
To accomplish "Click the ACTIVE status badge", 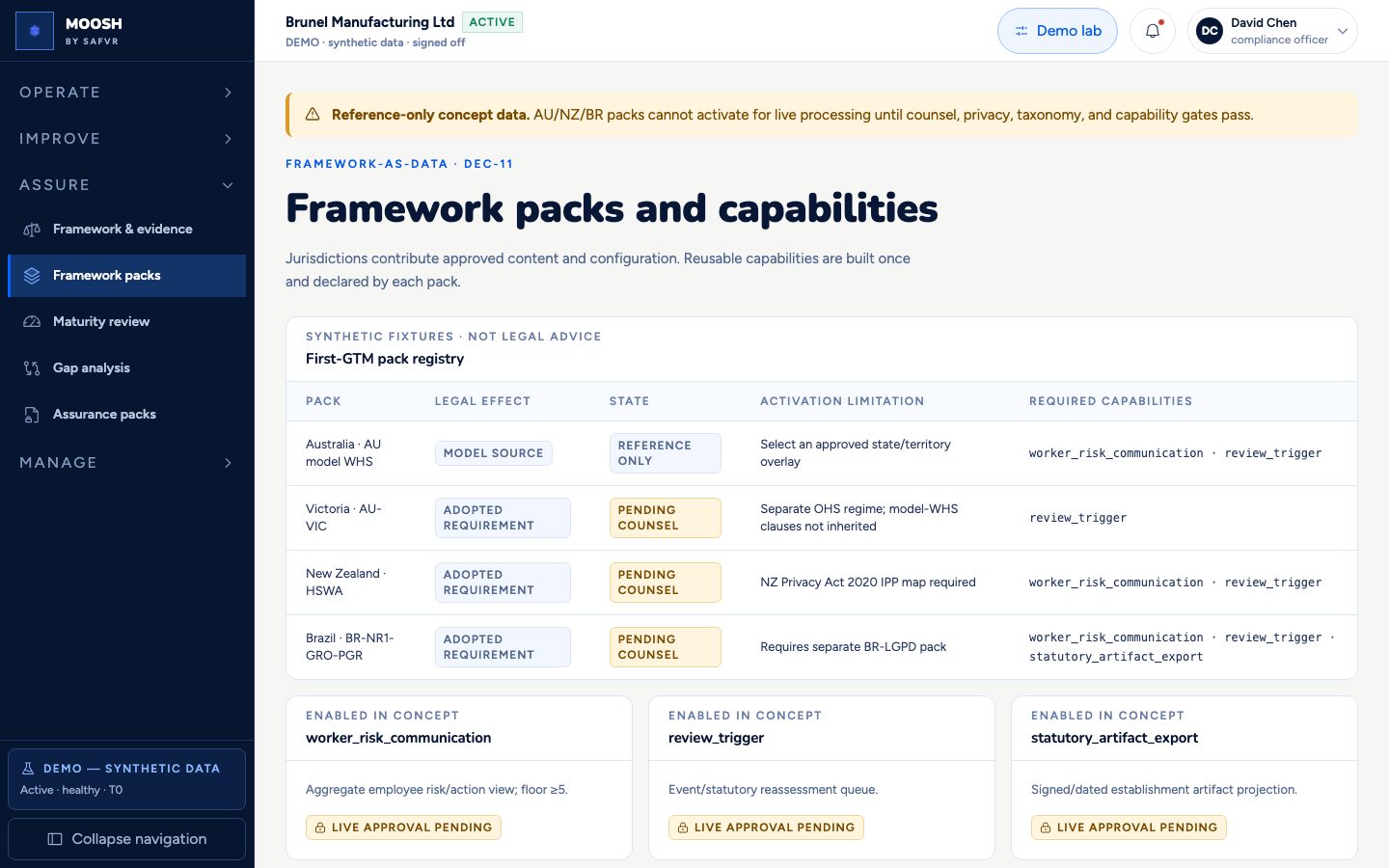I will tap(492, 22).
